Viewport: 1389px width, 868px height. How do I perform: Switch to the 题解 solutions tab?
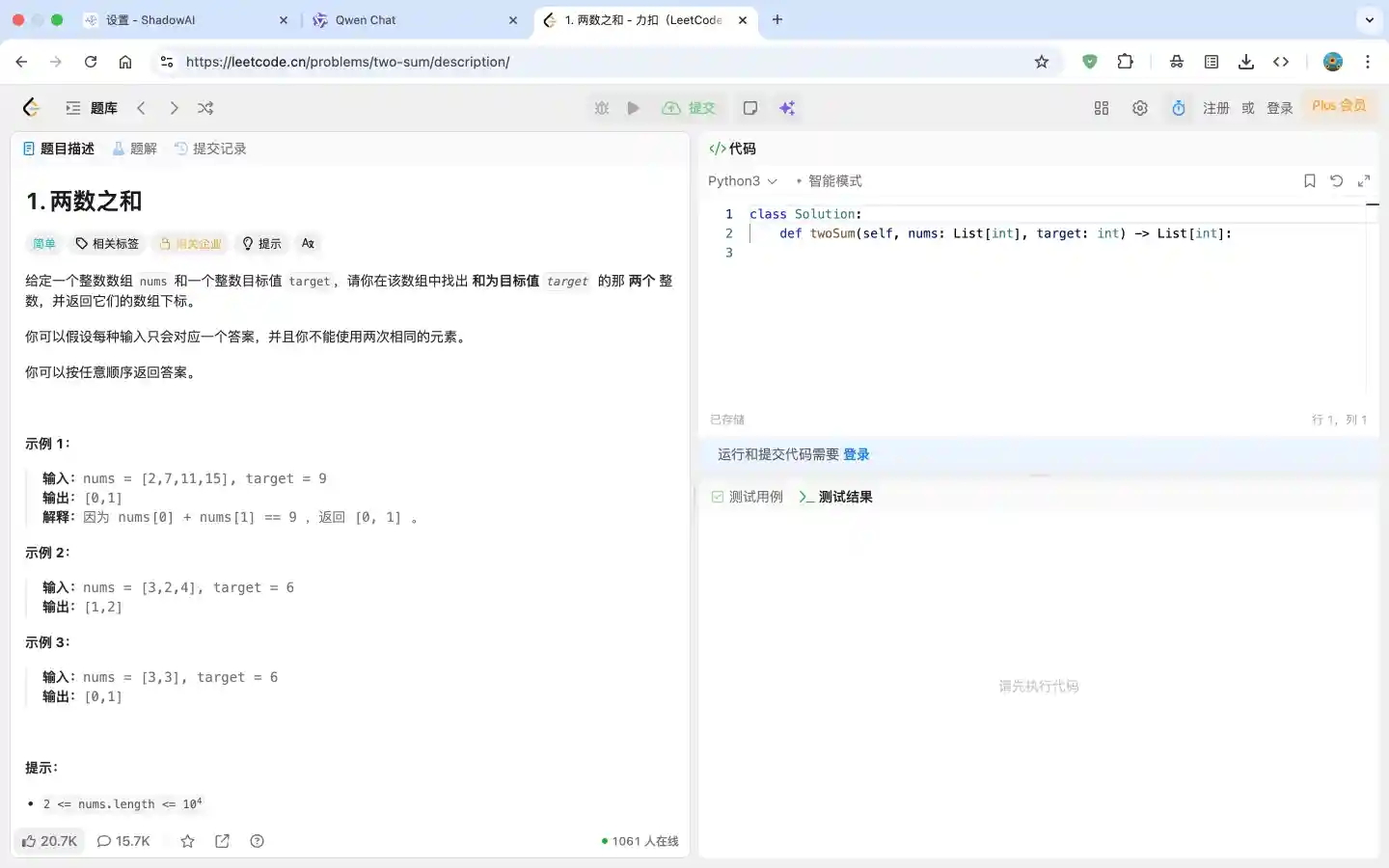[x=134, y=149]
